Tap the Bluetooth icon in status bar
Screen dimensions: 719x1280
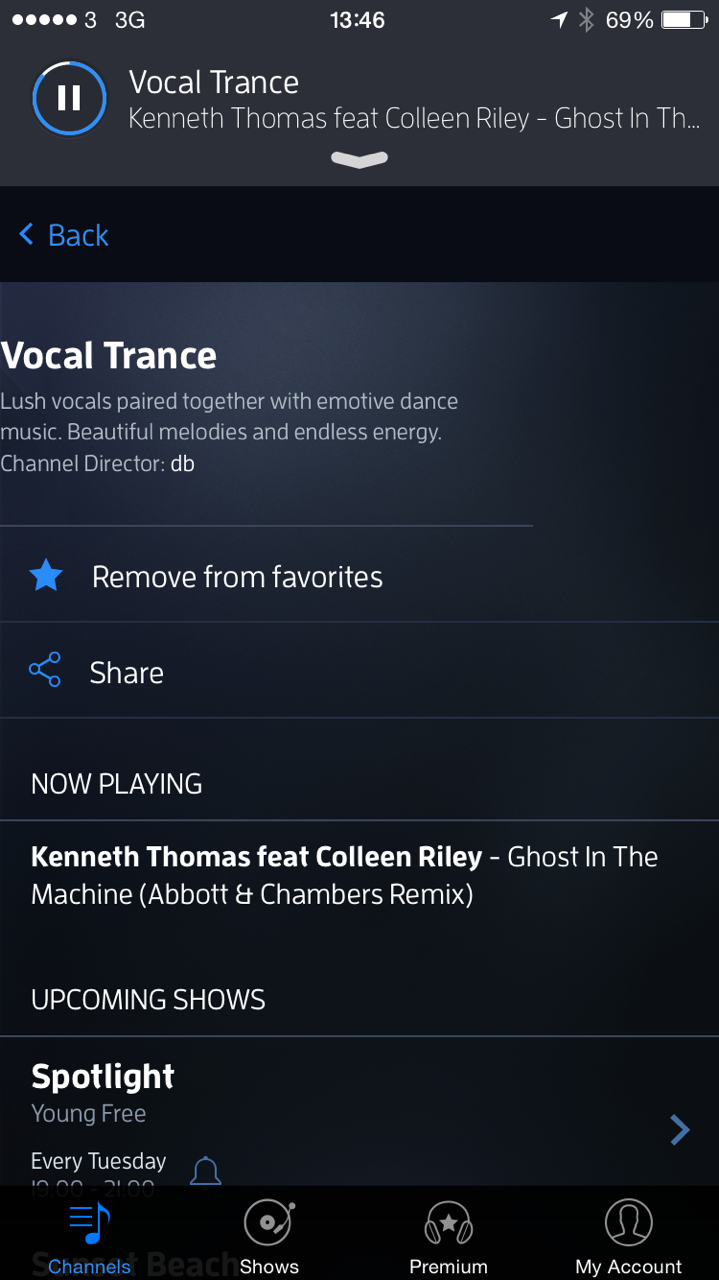click(587, 20)
